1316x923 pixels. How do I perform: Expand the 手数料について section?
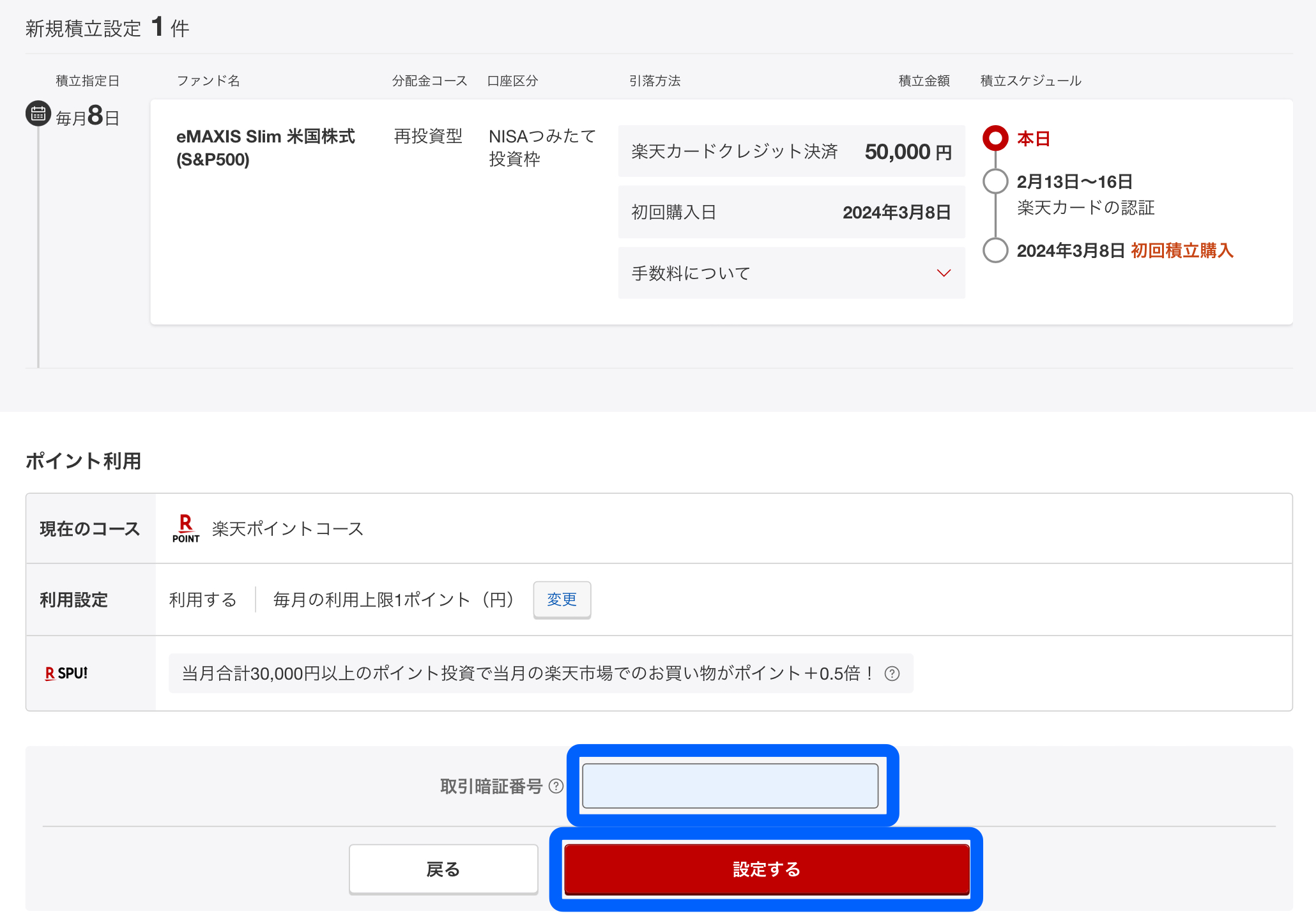tap(792, 273)
